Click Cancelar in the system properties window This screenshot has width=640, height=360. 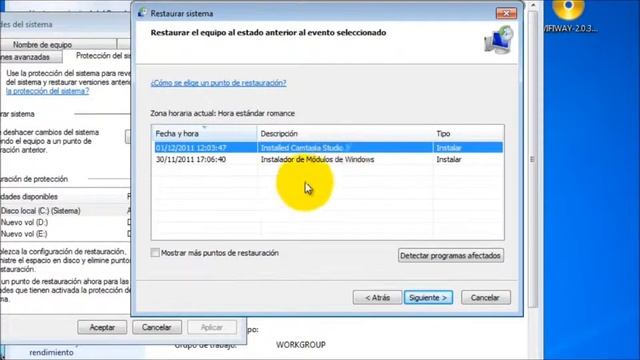pyautogui.click(x=157, y=327)
